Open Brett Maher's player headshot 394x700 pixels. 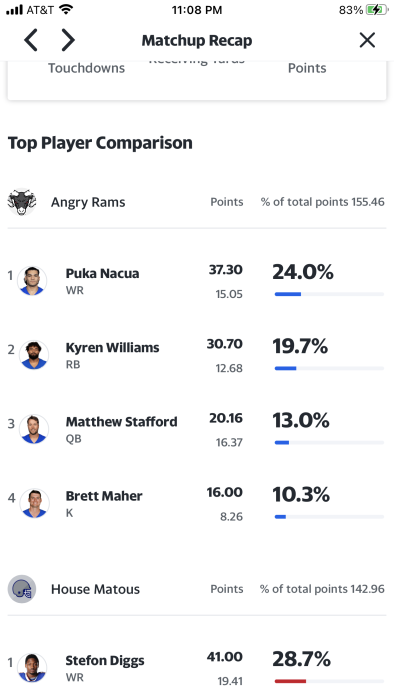[34, 503]
